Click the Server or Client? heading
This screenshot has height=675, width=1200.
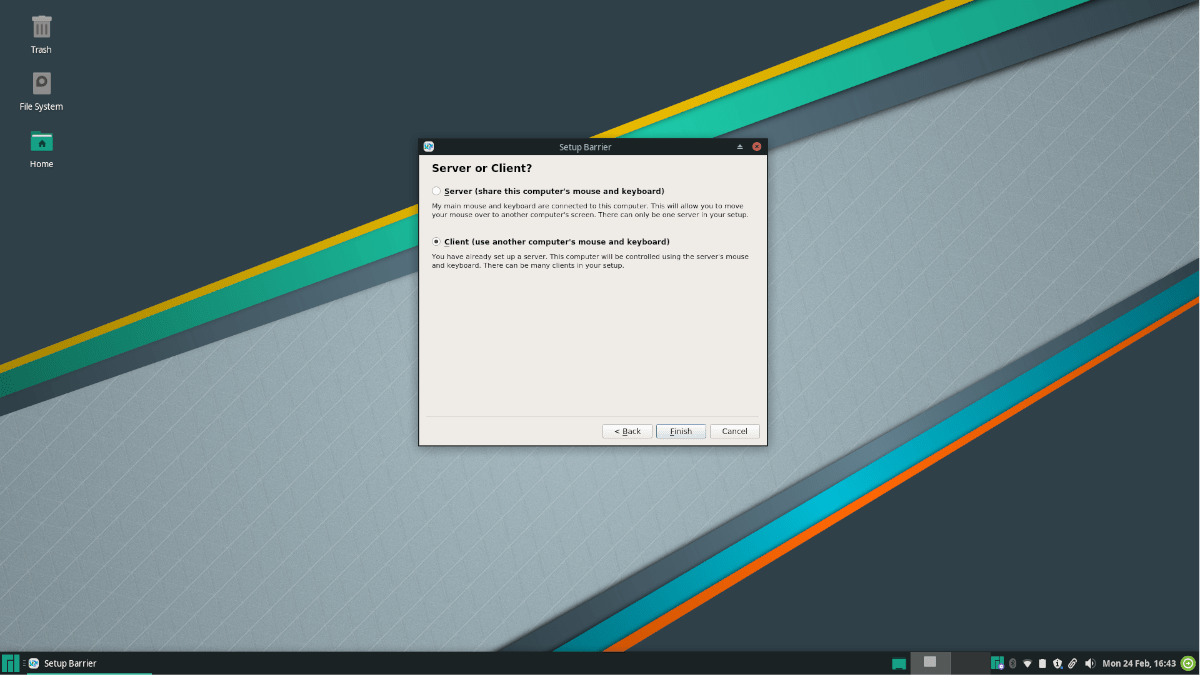tap(482, 168)
